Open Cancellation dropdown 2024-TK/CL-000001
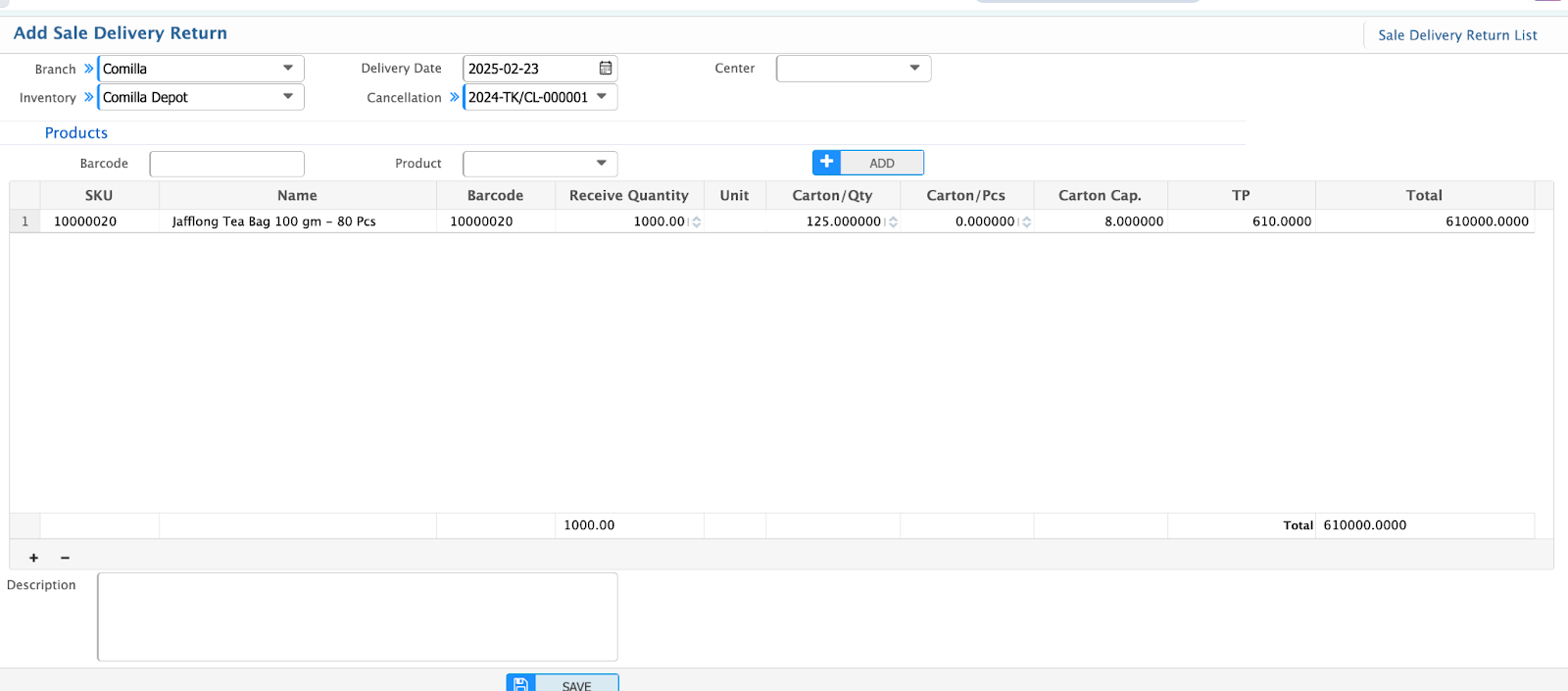The height and width of the screenshot is (691, 1568). coord(540,97)
